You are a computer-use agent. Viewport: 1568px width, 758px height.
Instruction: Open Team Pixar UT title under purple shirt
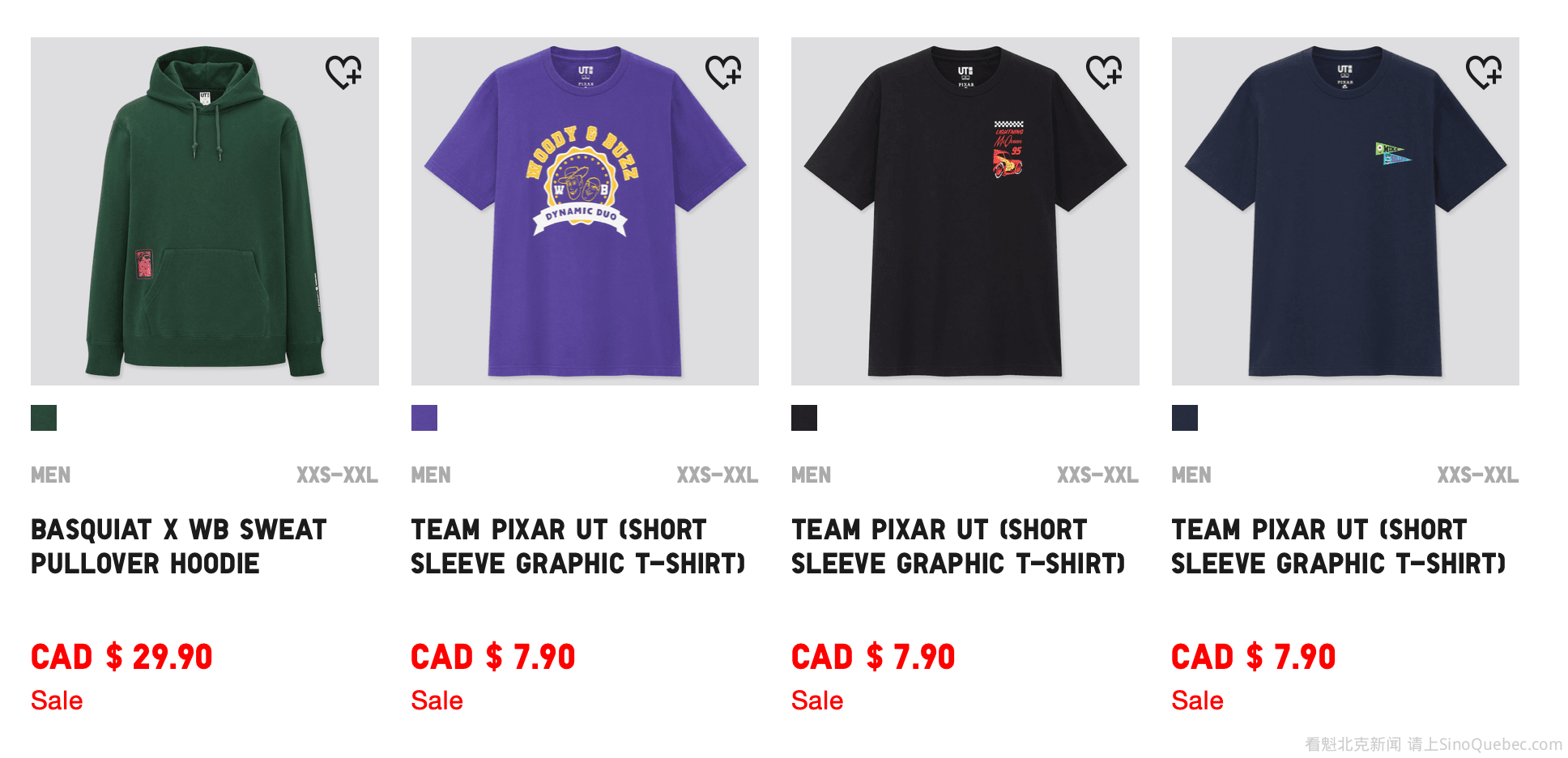pyautogui.click(x=578, y=547)
